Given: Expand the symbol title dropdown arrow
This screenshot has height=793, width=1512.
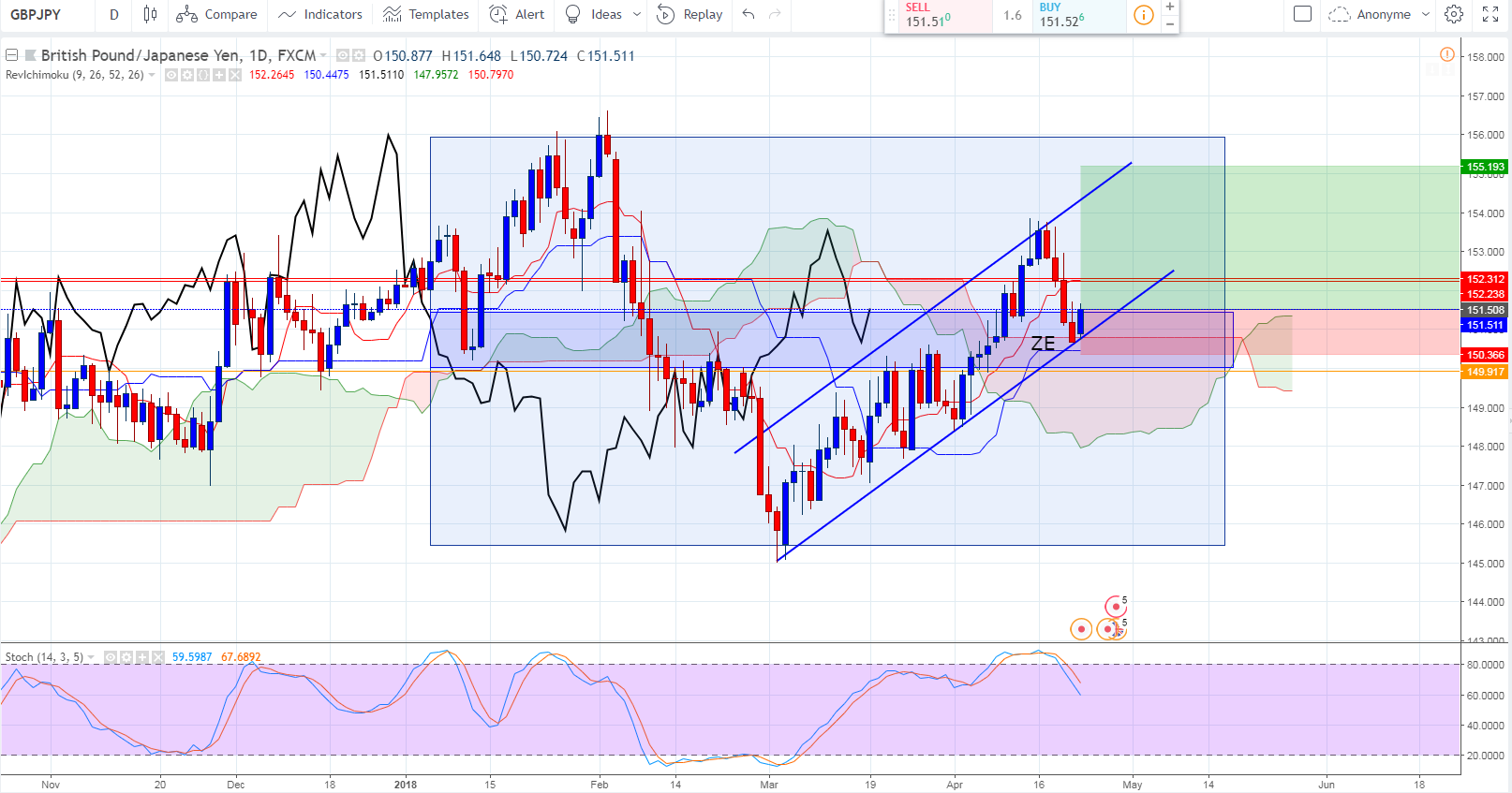Looking at the screenshot, I should [x=324, y=56].
